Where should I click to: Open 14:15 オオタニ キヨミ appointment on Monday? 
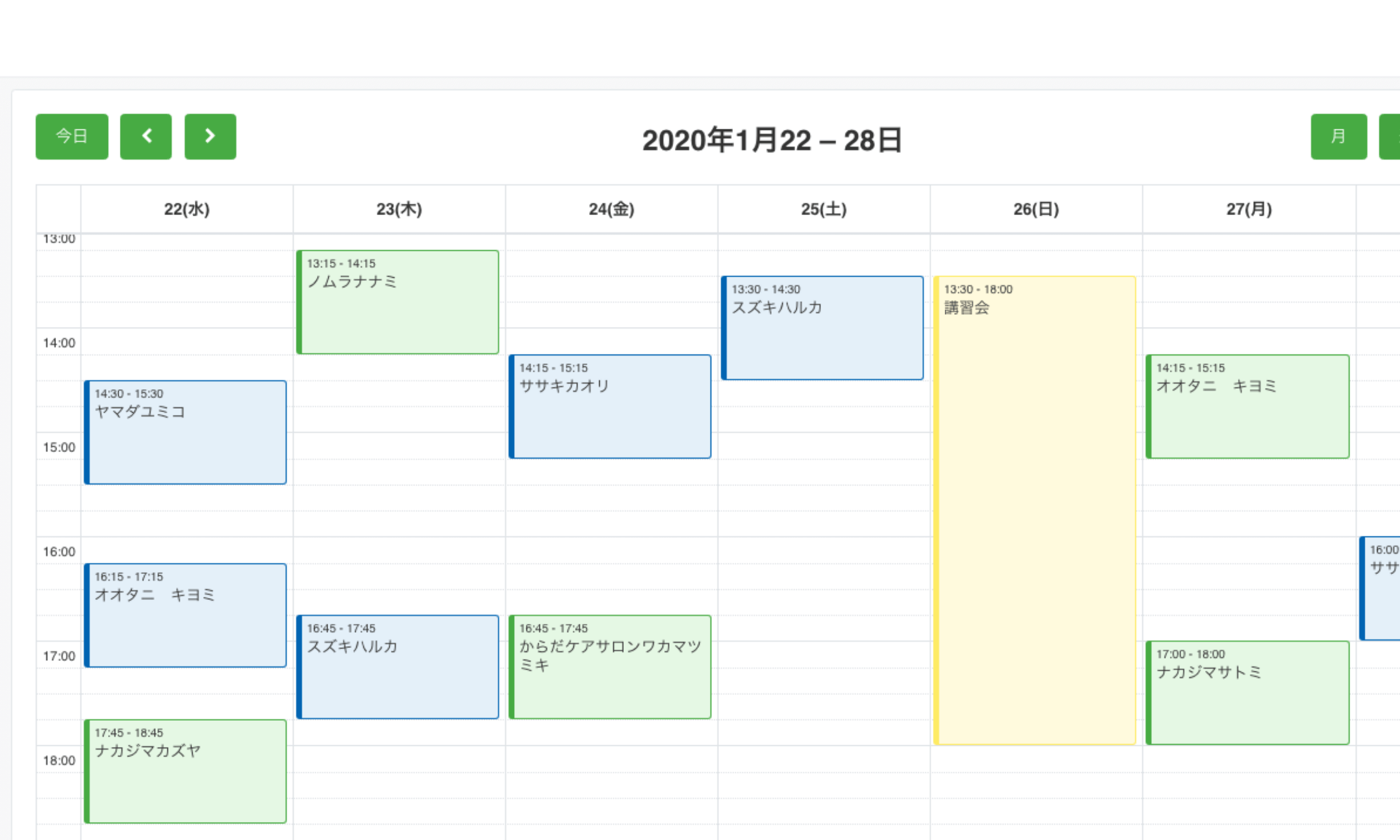(1247, 407)
